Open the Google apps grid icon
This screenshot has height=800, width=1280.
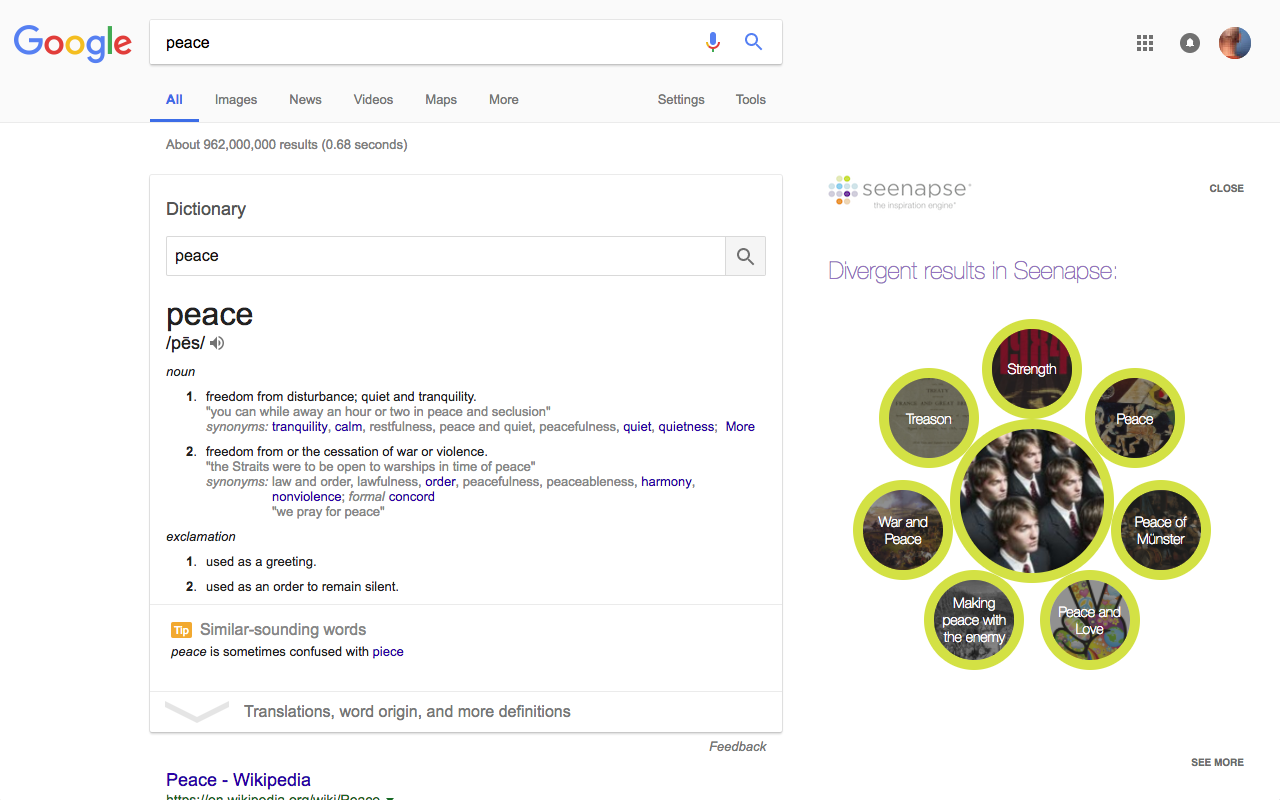(1144, 43)
